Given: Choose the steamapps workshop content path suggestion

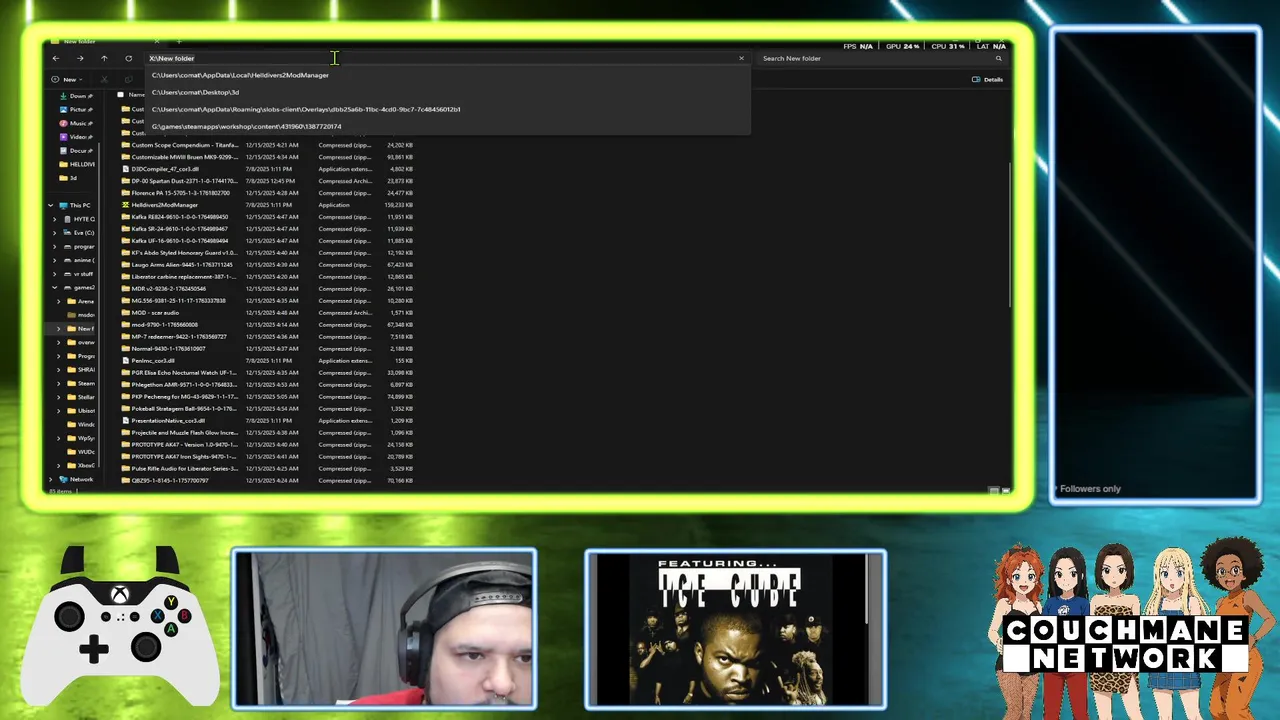Looking at the screenshot, I should pyautogui.click(x=448, y=127).
